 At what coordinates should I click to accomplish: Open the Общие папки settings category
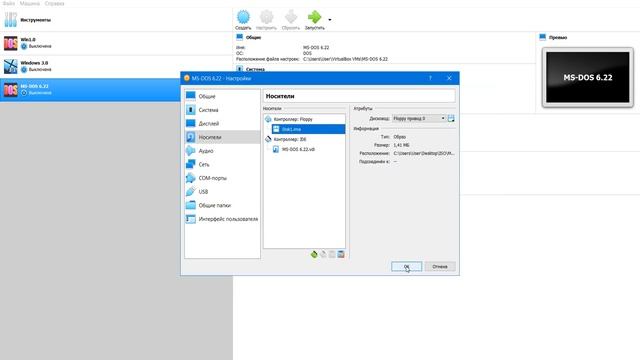222,206
